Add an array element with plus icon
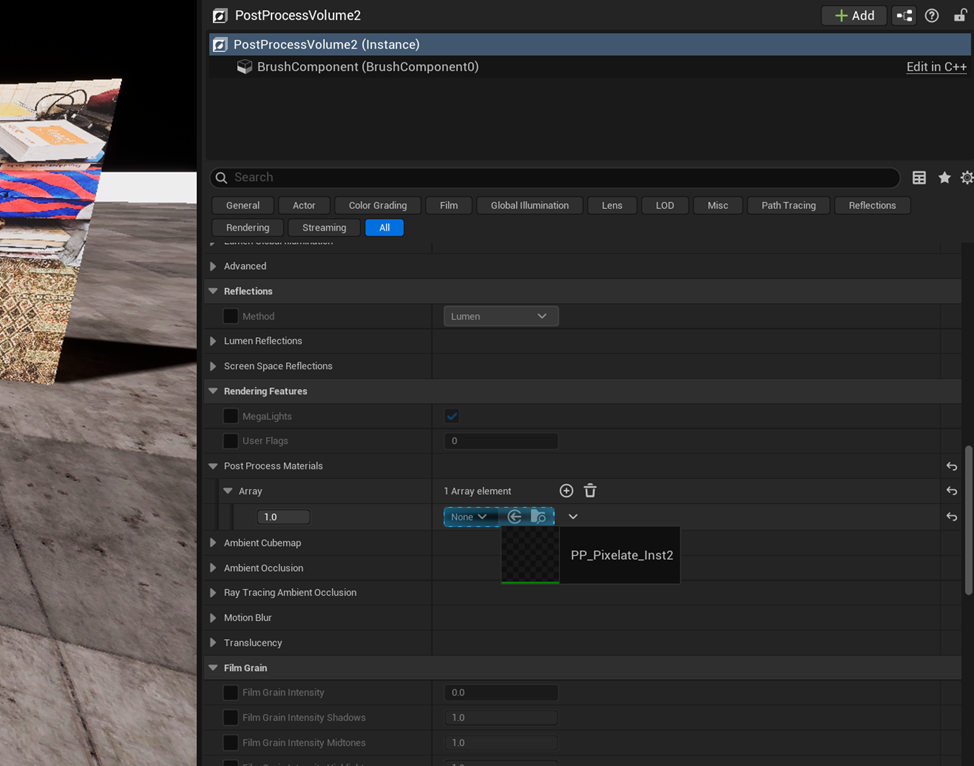This screenshot has height=766, width=974. (x=566, y=491)
